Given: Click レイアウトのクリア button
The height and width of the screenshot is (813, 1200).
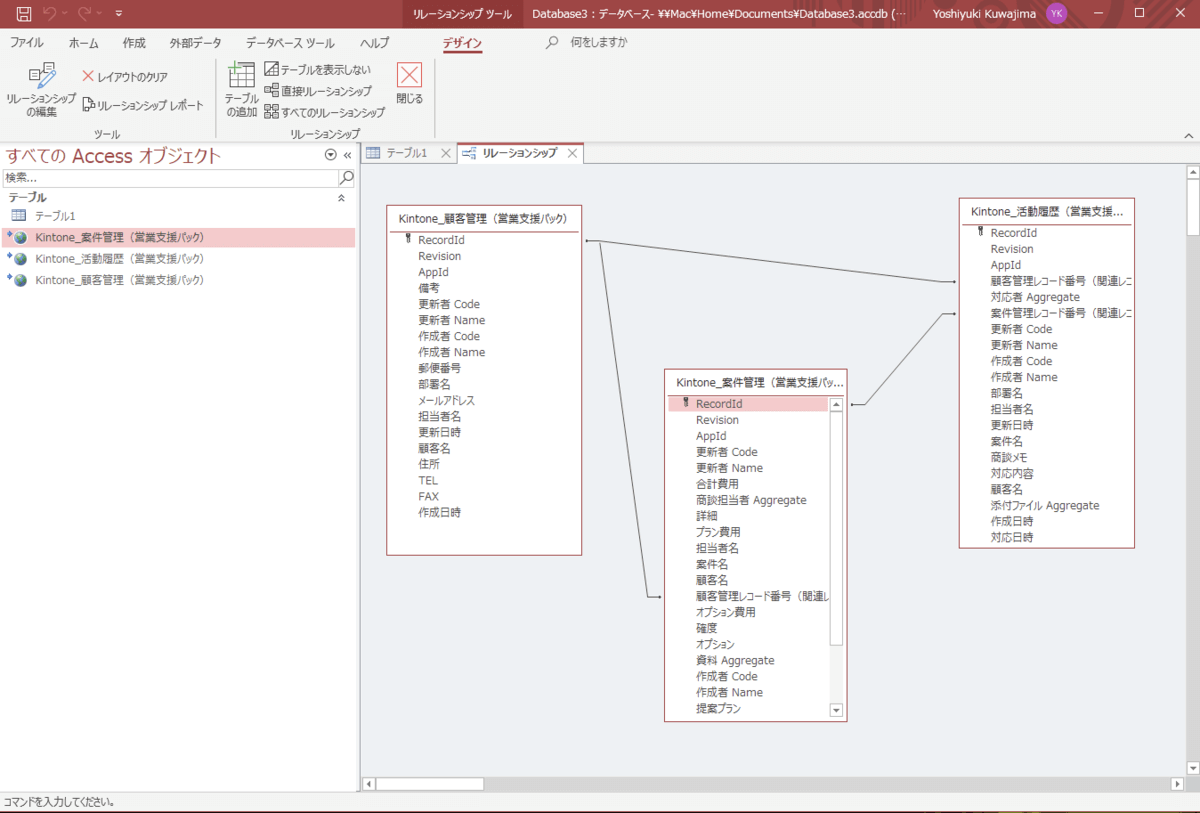Looking at the screenshot, I should 125,77.
